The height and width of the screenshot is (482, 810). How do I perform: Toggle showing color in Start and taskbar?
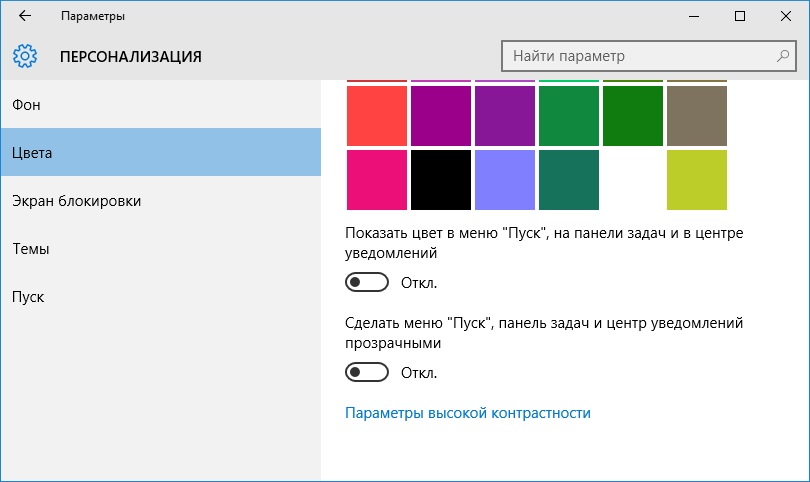(367, 282)
